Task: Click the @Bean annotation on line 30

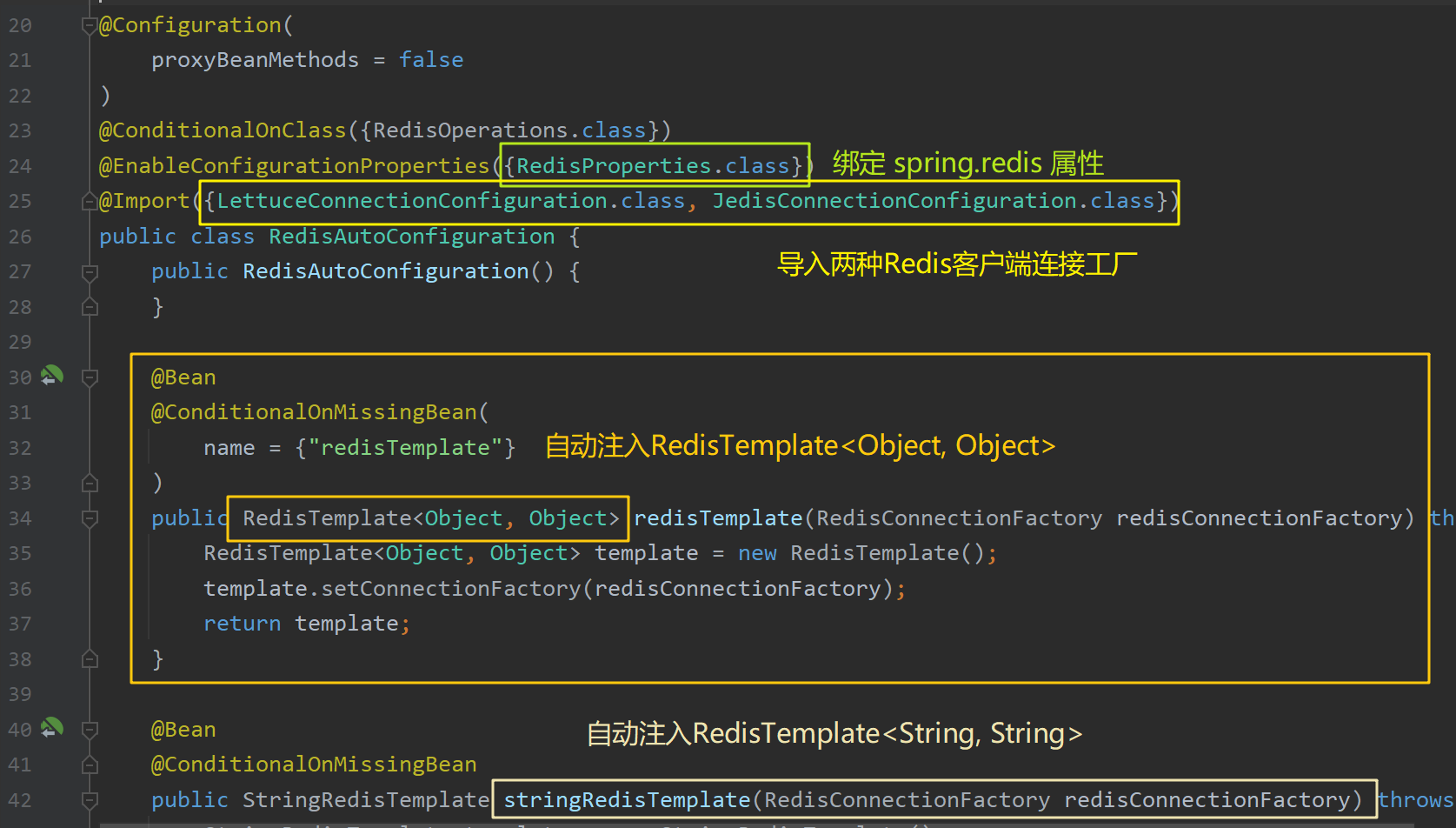Action: coord(183,377)
